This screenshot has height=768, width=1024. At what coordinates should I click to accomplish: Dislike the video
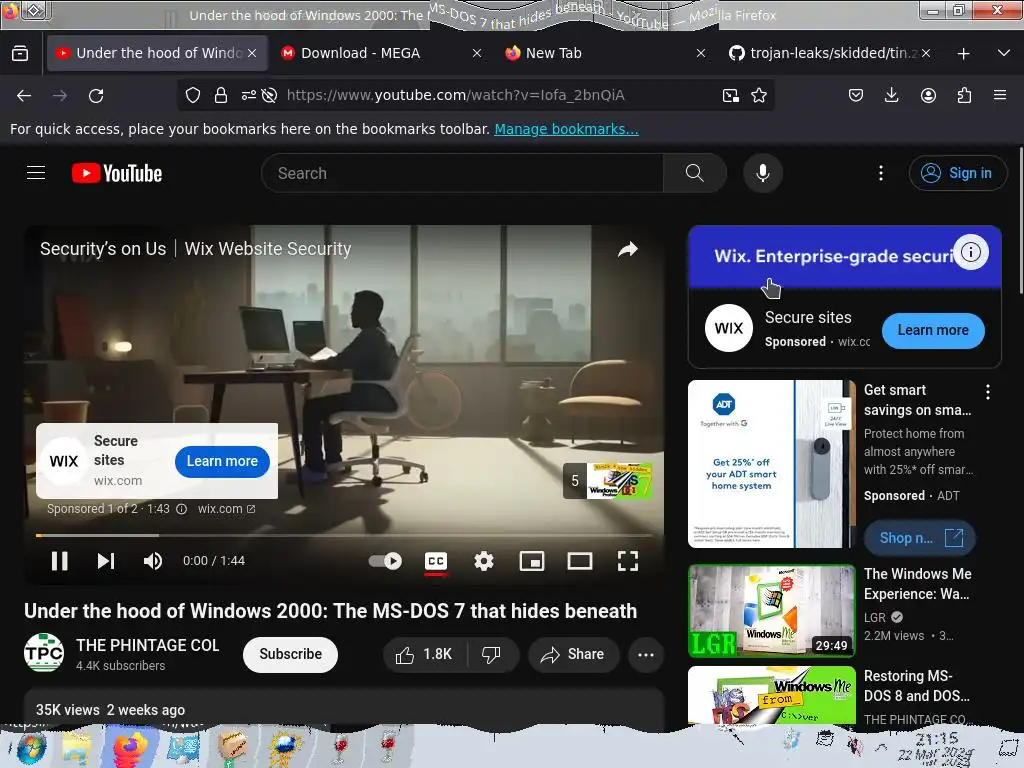pos(492,654)
